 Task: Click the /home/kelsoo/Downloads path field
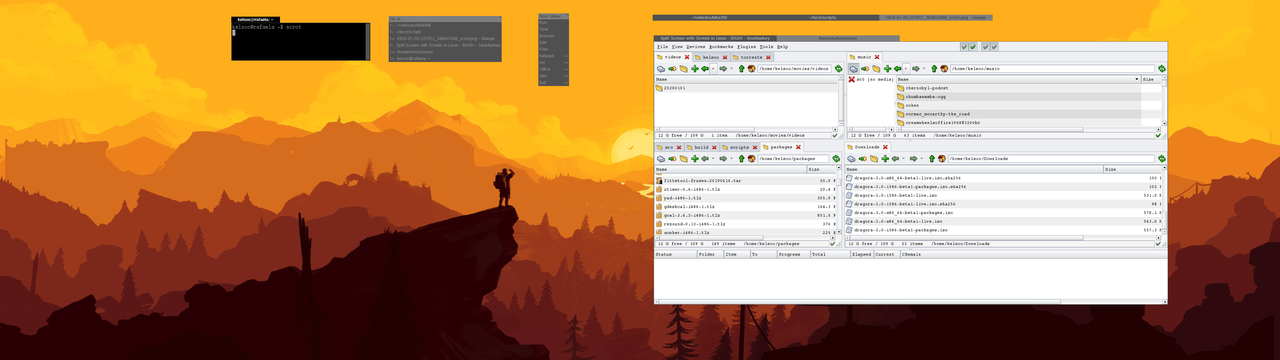(x=1051, y=159)
